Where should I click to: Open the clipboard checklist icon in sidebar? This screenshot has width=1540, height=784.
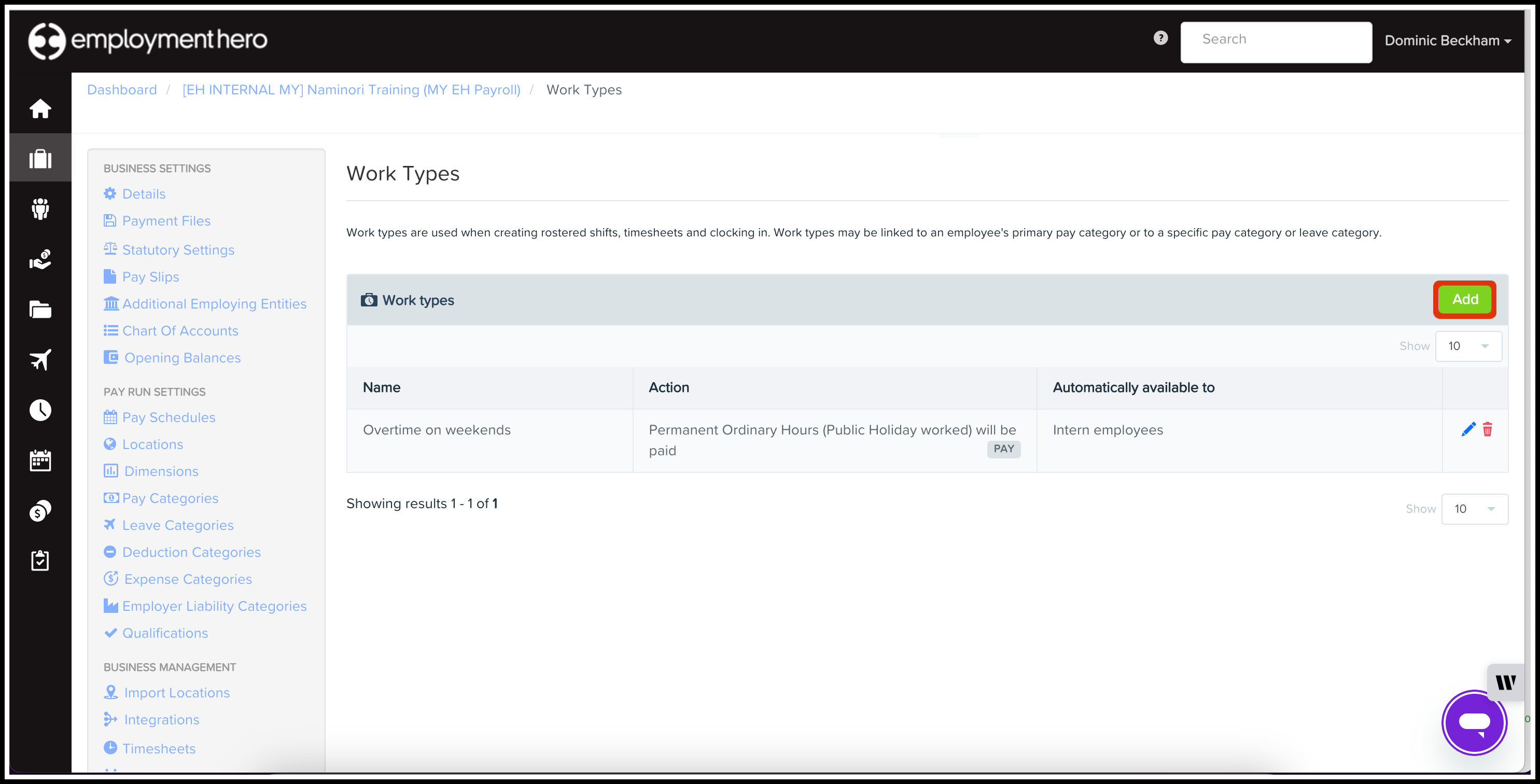pos(40,561)
